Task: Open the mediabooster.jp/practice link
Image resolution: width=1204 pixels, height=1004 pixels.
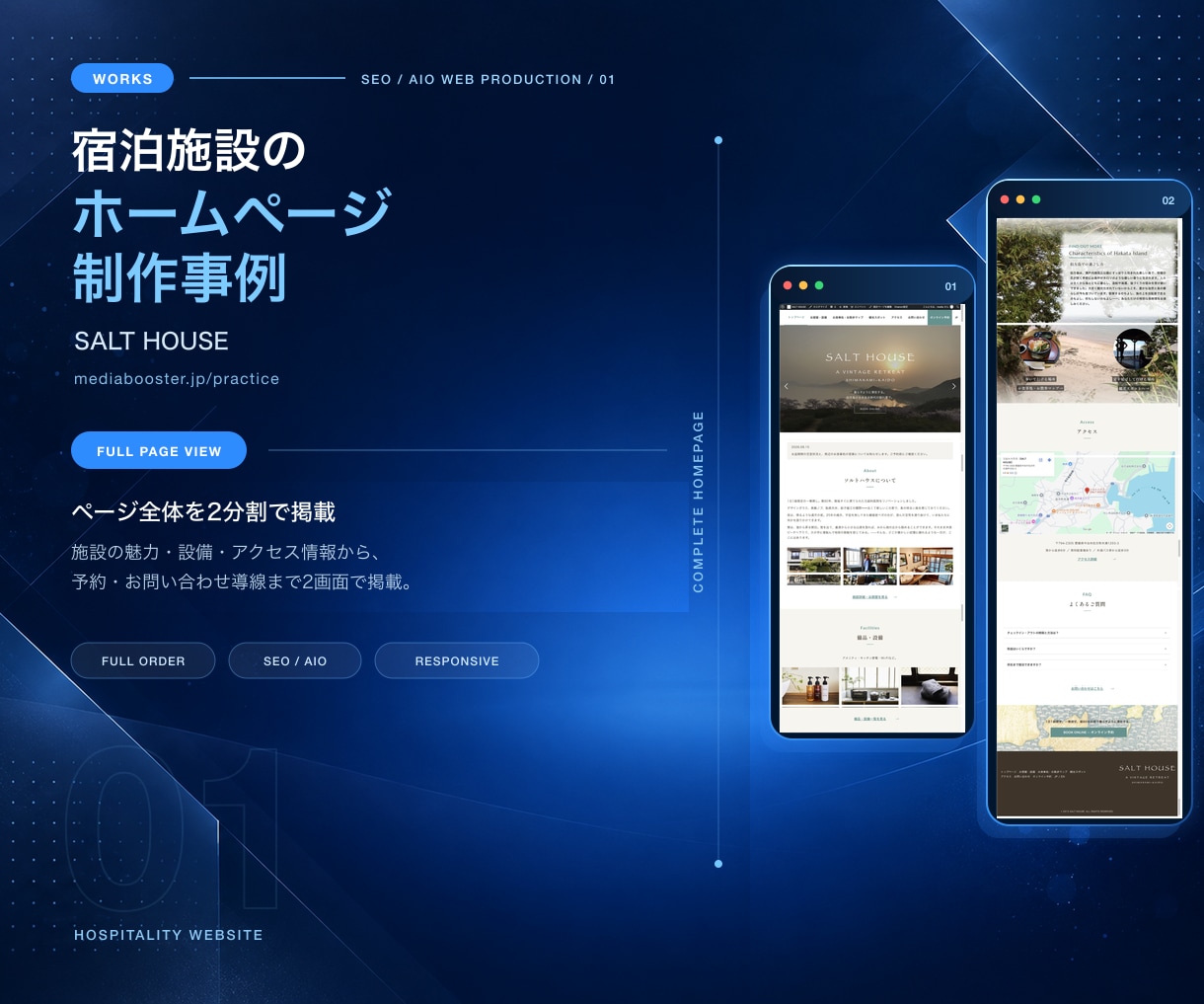Action: pos(177,379)
